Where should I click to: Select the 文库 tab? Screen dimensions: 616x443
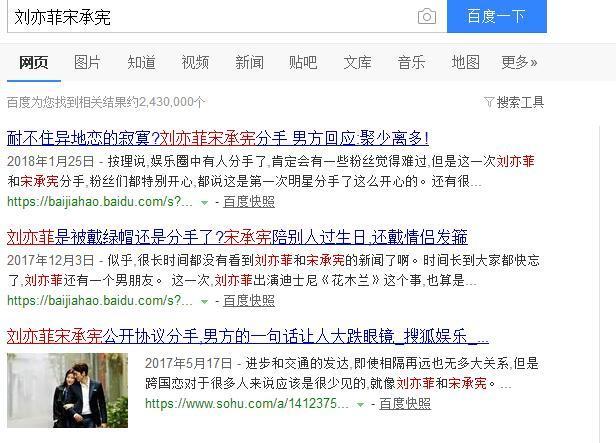358,62
